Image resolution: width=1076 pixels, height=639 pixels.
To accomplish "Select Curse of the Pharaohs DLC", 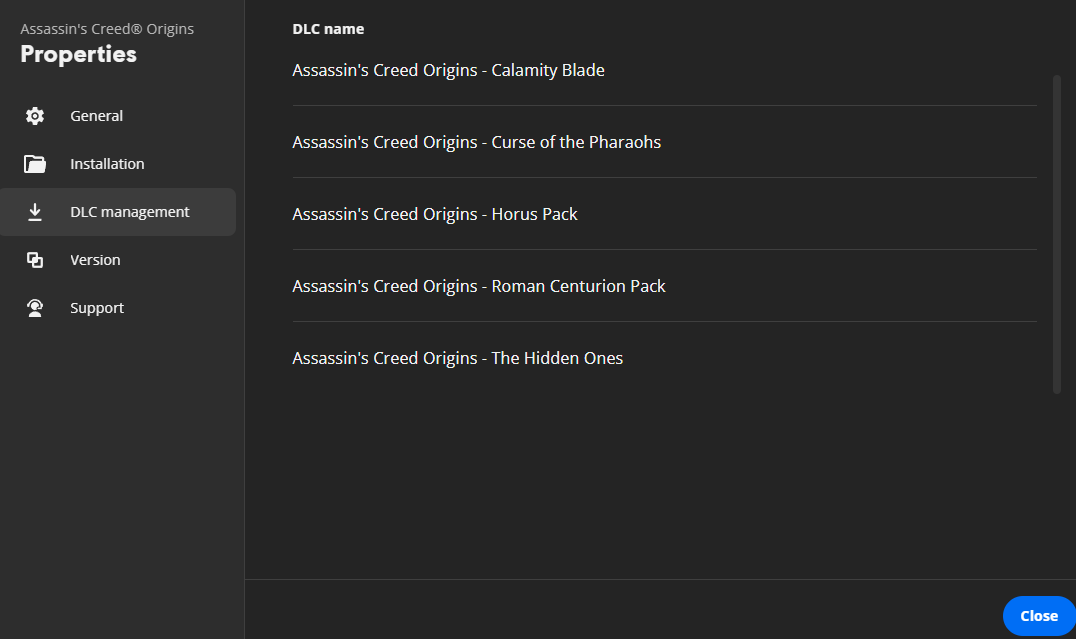I will click(x=476, y=142).
